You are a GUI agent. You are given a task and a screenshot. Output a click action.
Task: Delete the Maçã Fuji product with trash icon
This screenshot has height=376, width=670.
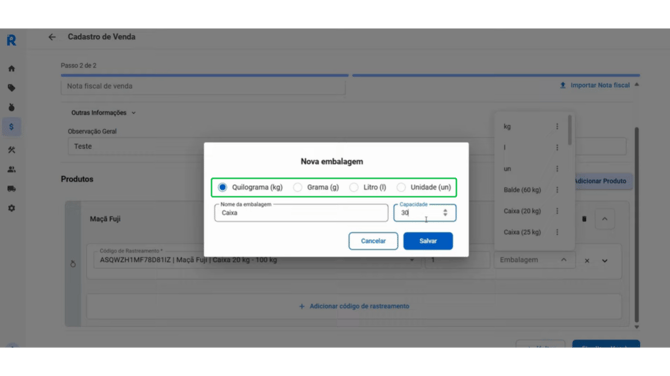click(584, 219)
